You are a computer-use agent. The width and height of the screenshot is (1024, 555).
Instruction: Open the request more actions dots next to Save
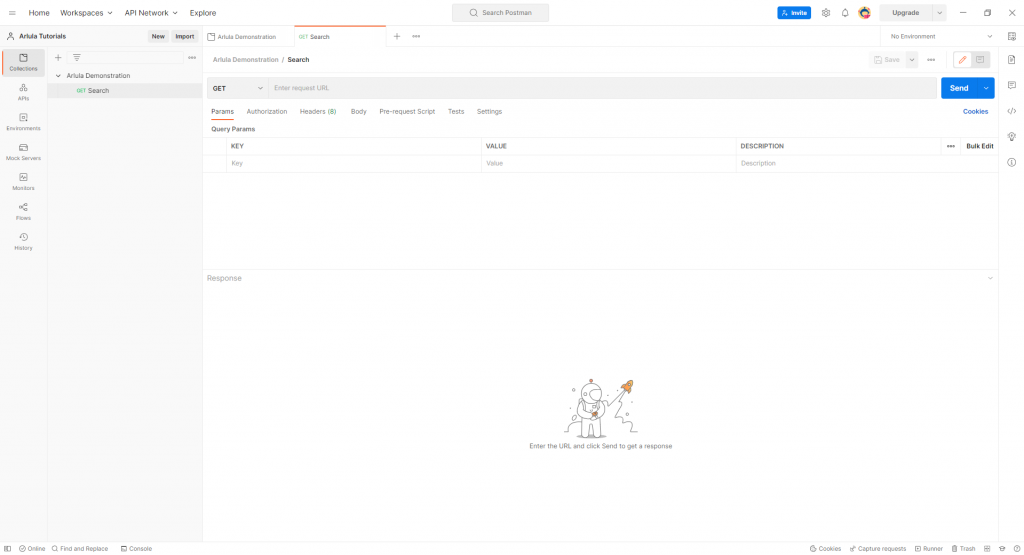[x=931, y=59]
